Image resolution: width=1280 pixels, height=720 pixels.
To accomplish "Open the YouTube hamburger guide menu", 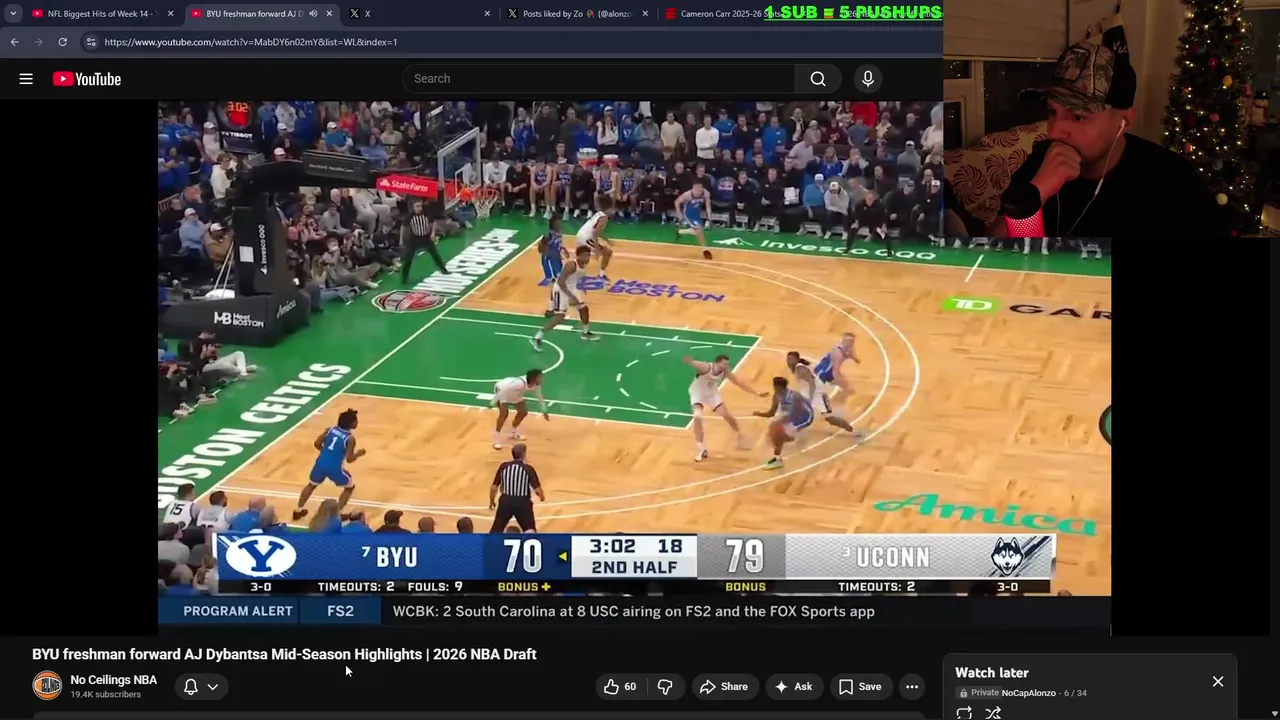I will pos(26,79).
